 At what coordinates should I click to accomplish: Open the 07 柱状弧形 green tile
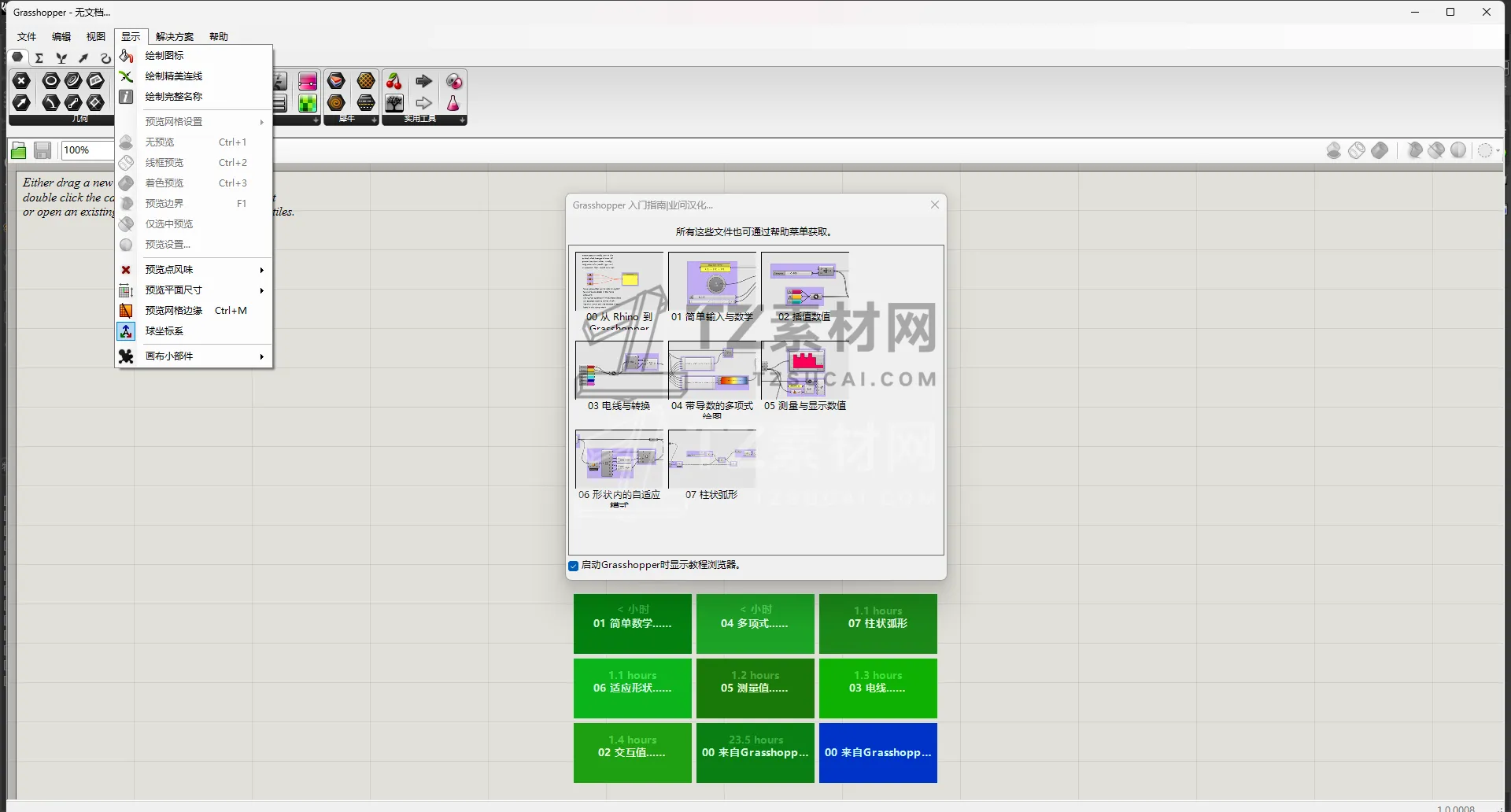[x=878, y=624]
